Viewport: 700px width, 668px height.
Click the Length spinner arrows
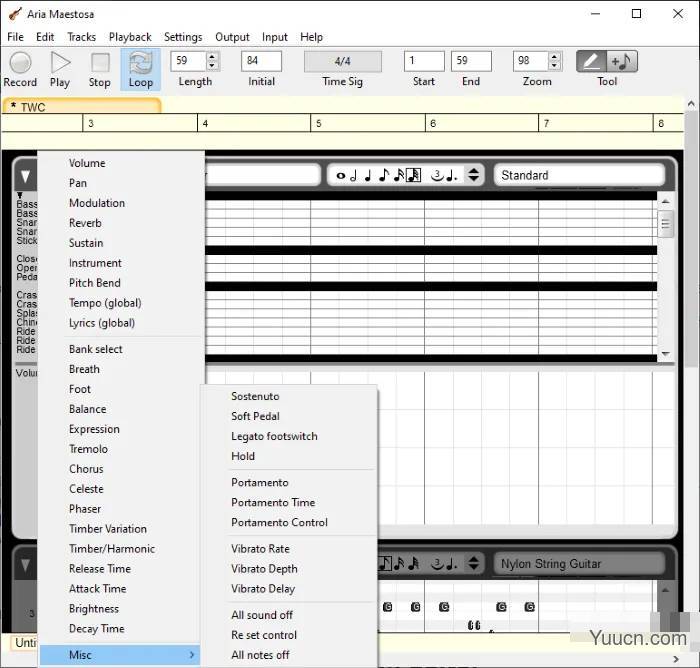pos(212,61)
